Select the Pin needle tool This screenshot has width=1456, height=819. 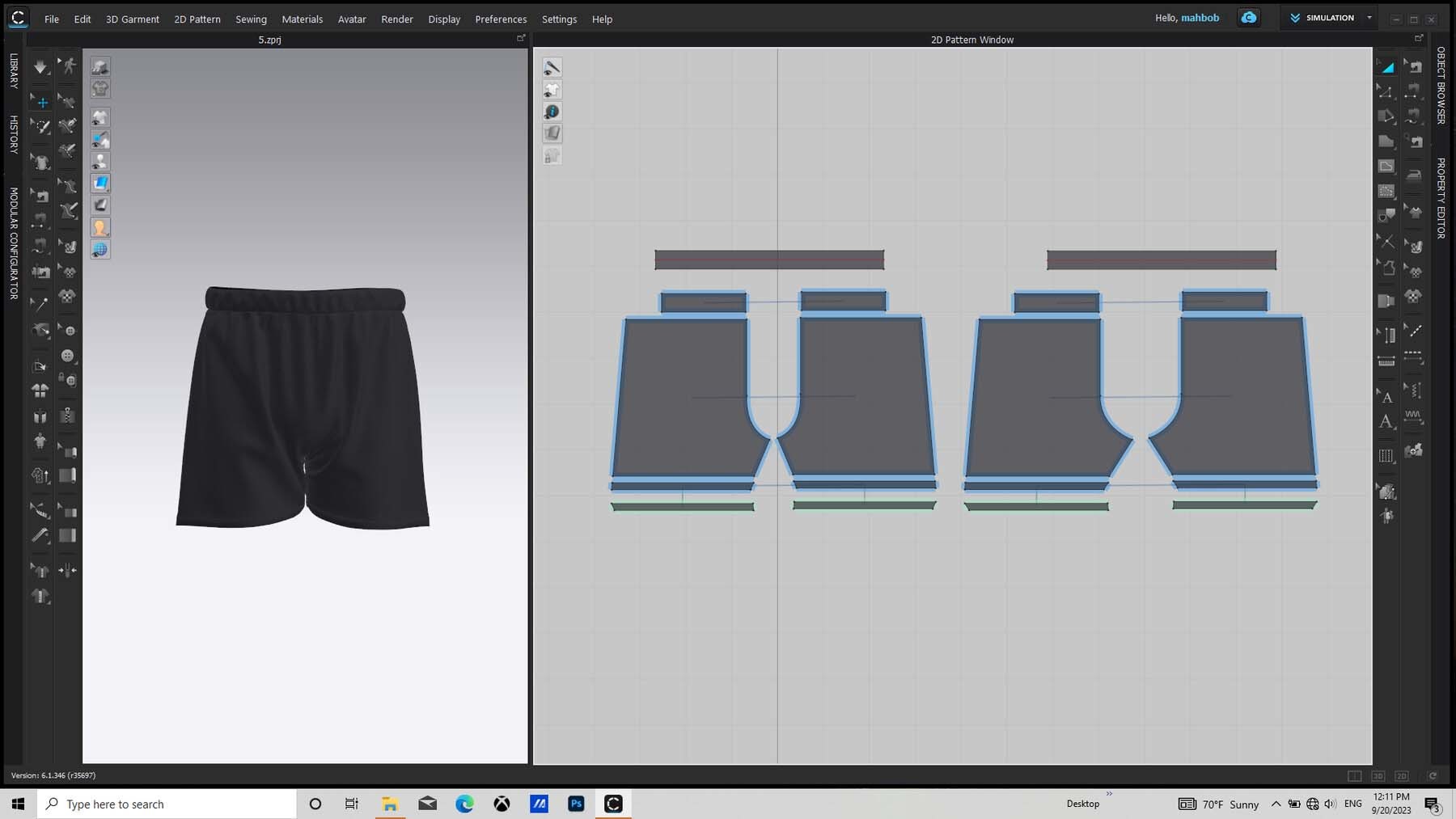(40, 303)
